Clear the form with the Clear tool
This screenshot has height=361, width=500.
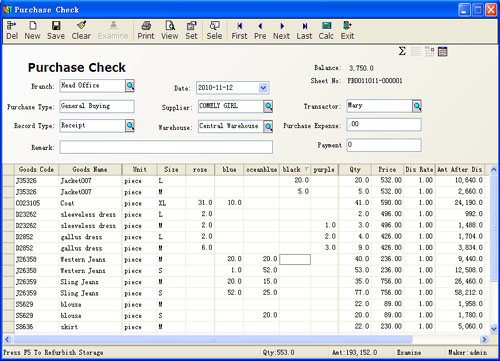pos(81,30)
